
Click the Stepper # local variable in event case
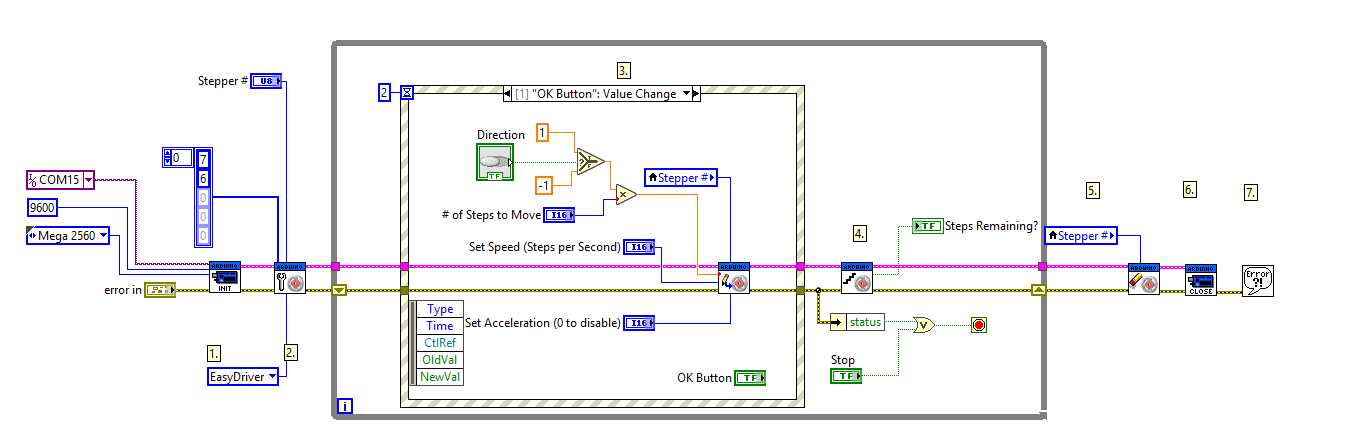point(682,178)
